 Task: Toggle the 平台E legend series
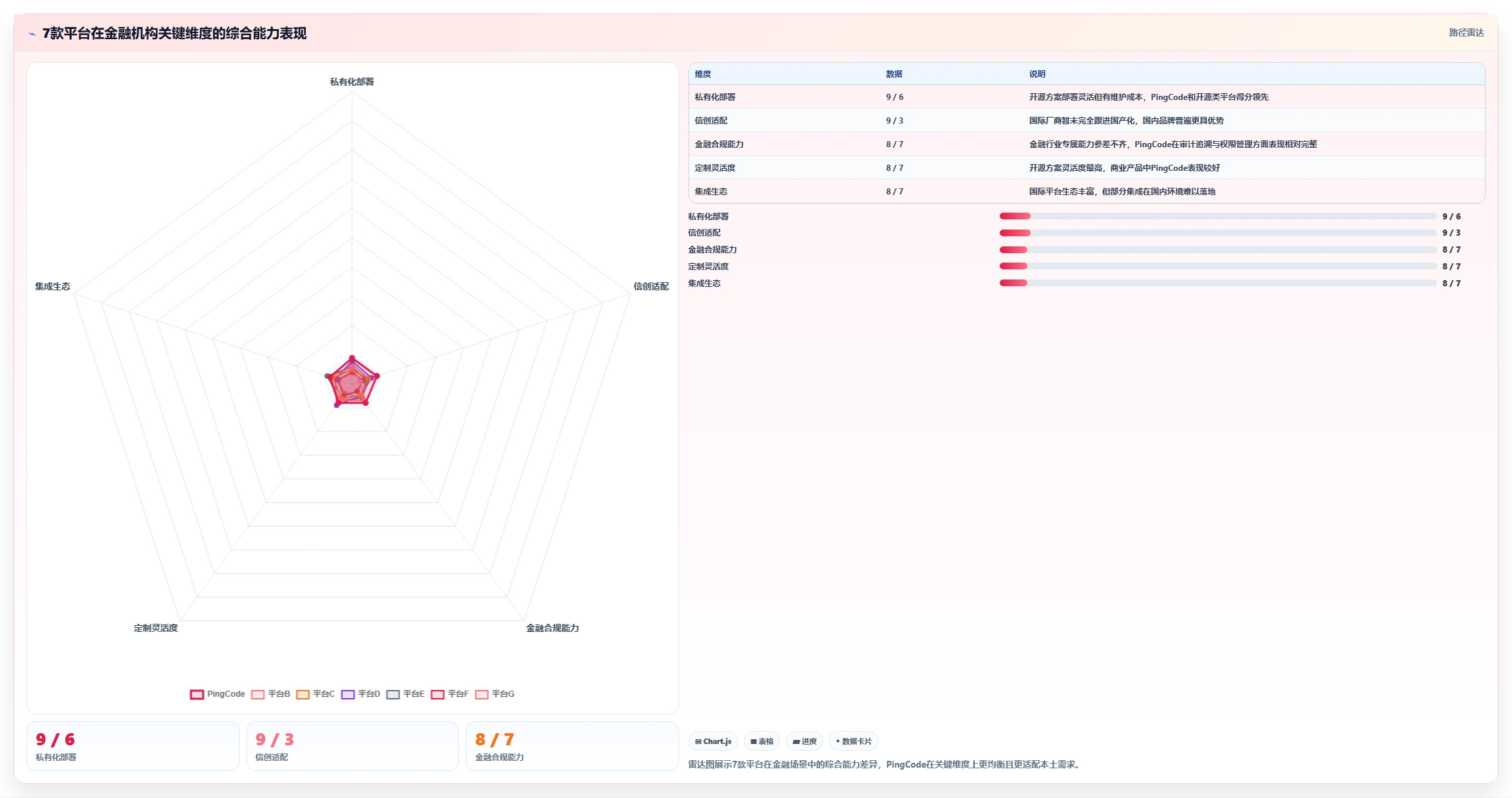[405, 694]
